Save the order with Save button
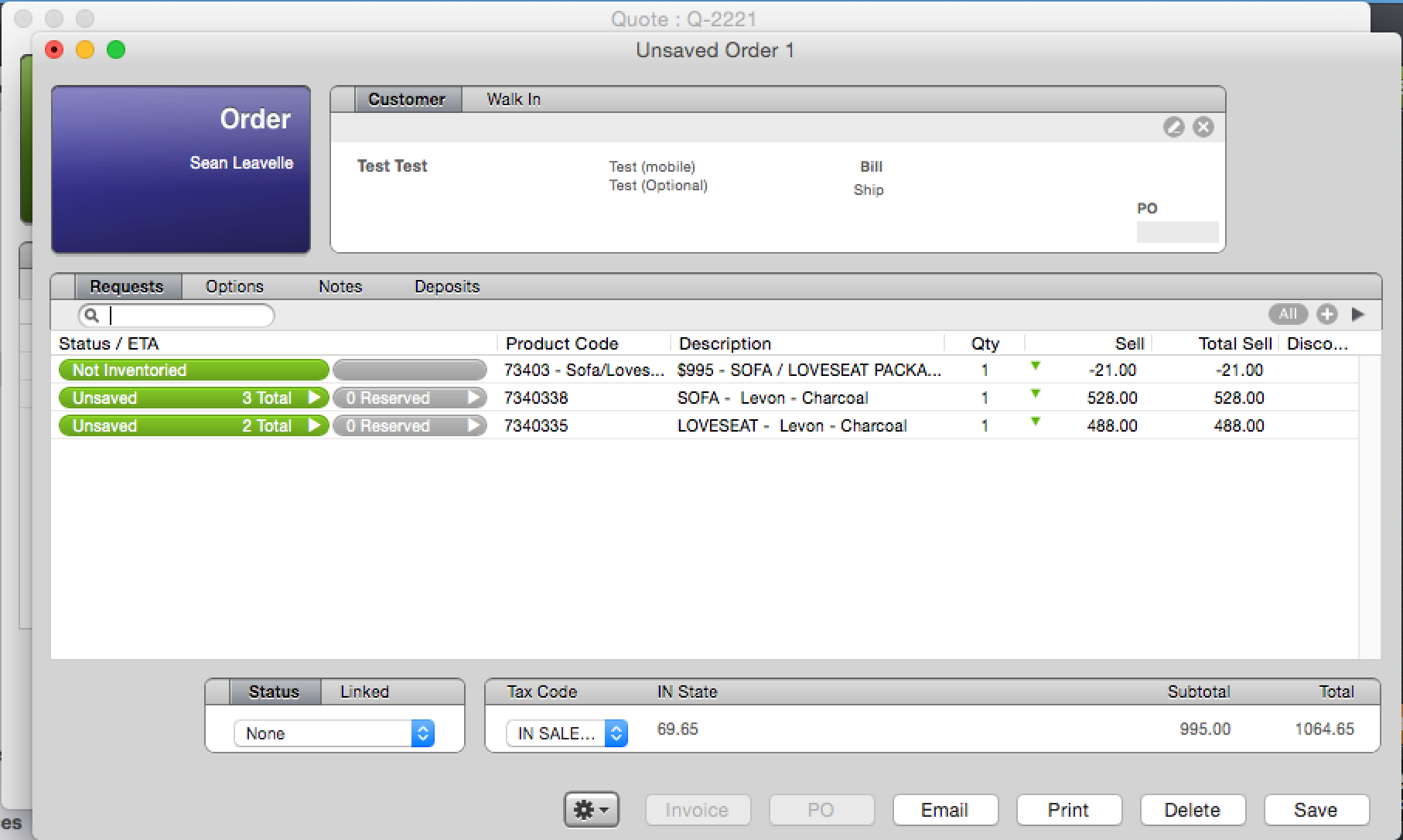 click(1316, 810)
